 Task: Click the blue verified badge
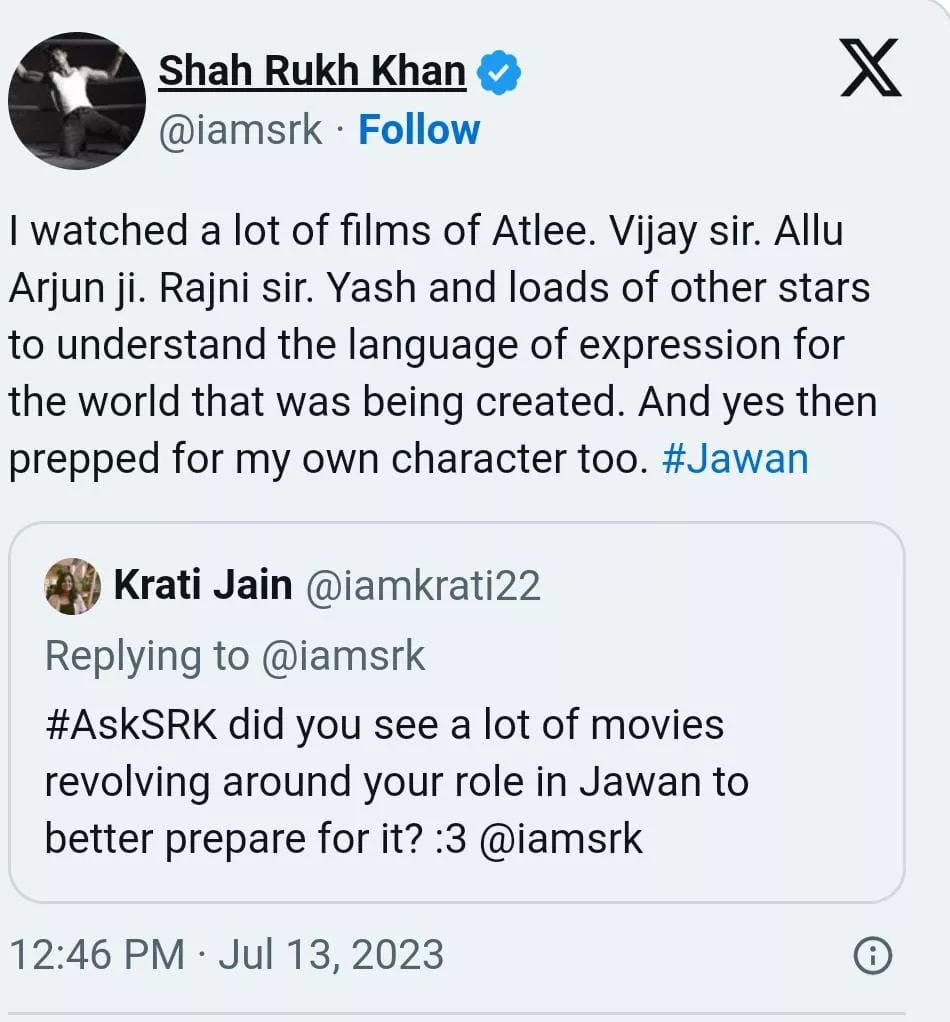click(497, 73)
